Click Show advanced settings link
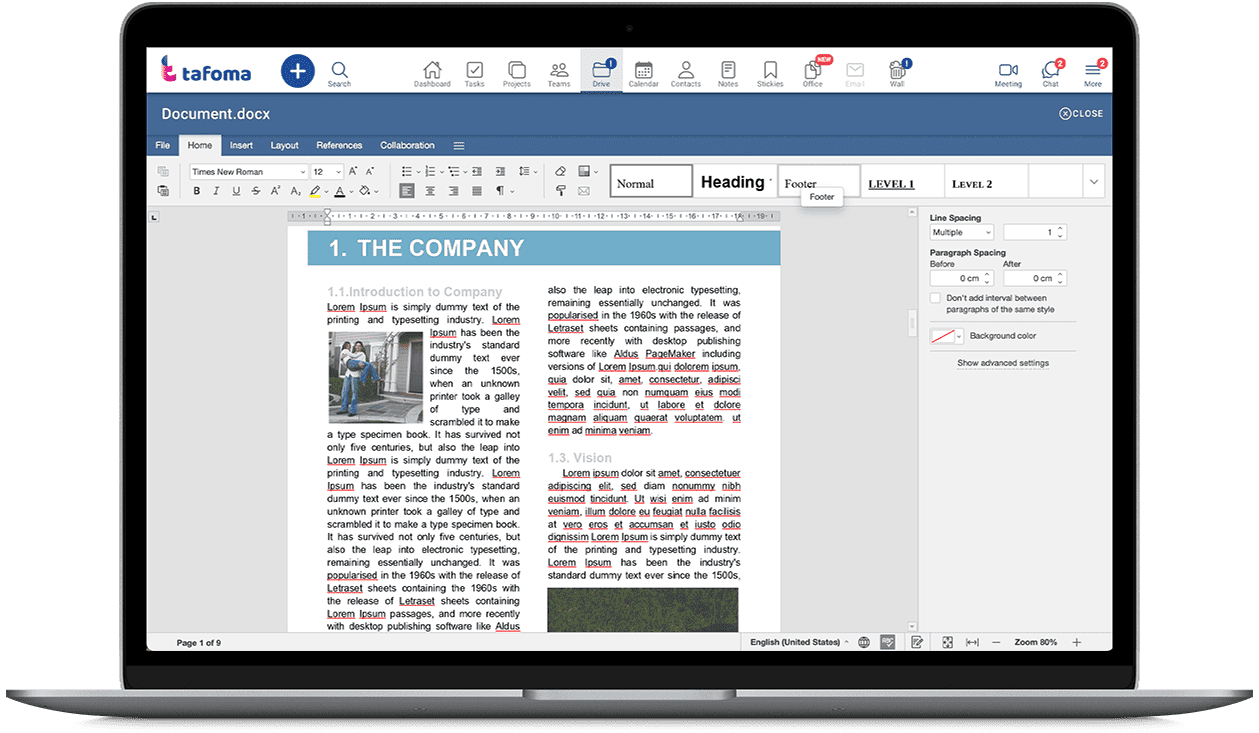The height and width of the screenshot is (733, 1259). coord(1002,363)
